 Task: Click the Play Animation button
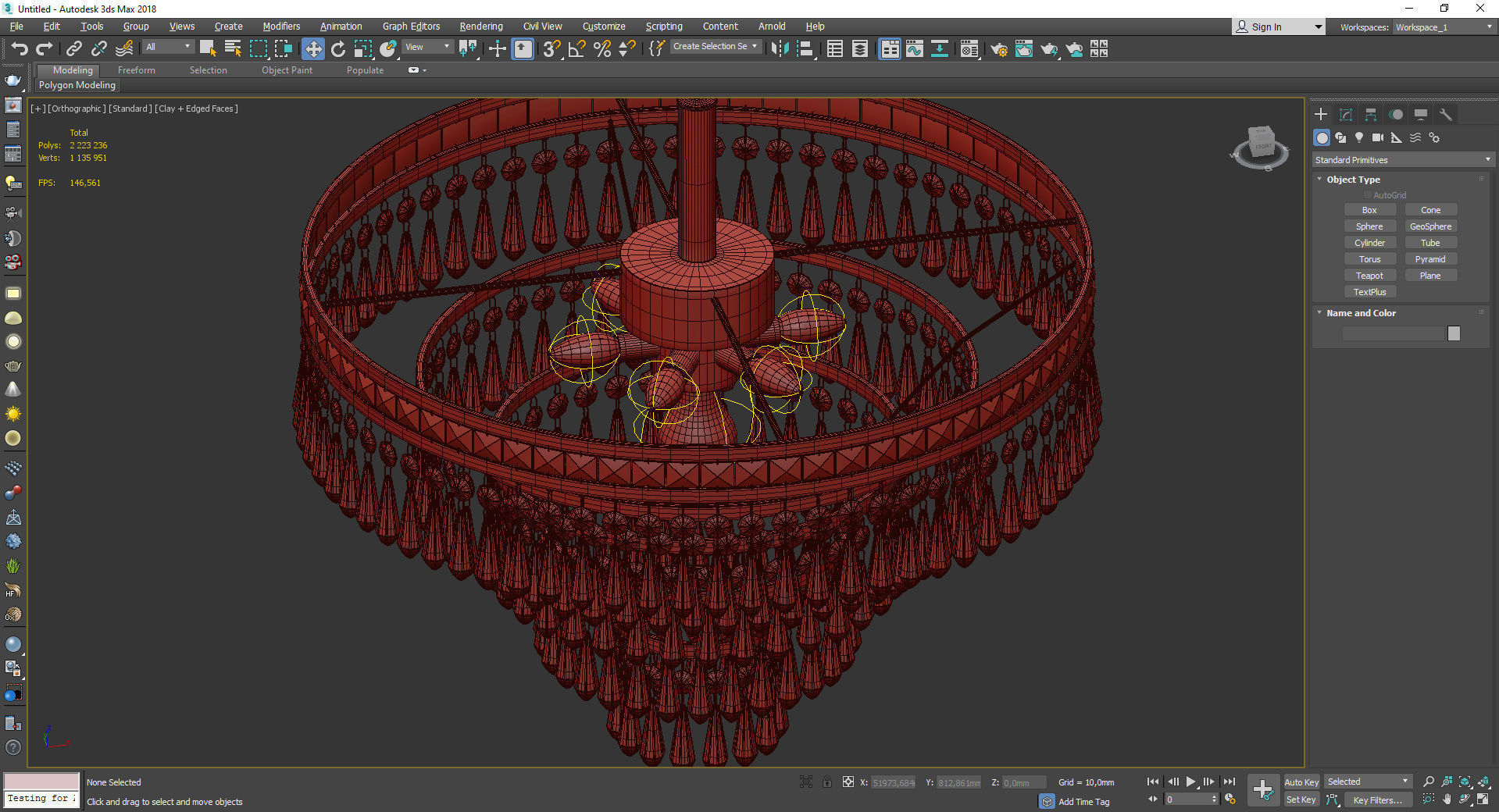(1191, 782)
